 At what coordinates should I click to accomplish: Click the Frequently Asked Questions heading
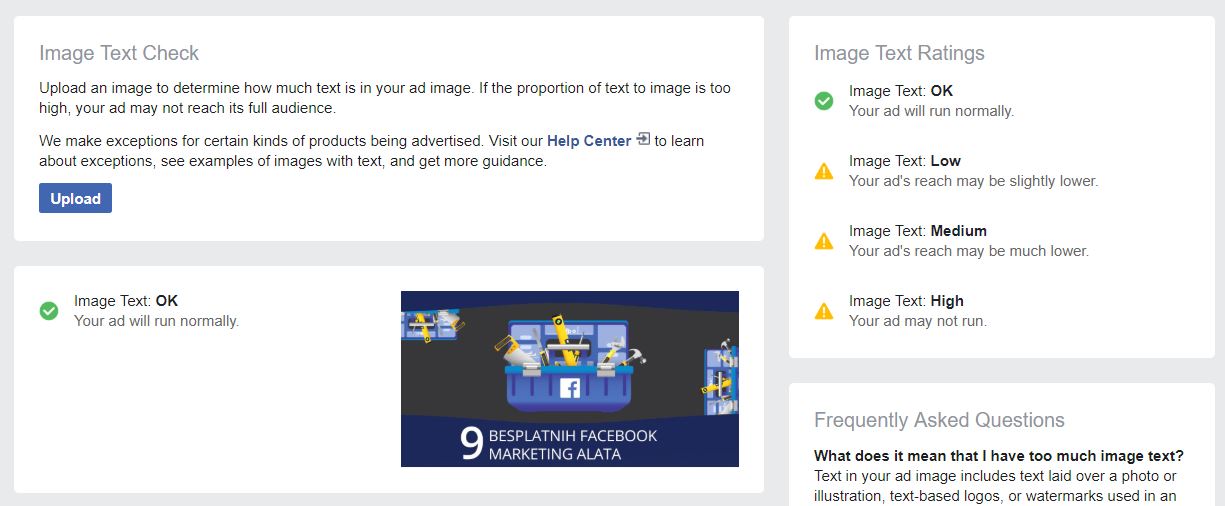coord(939,420)
